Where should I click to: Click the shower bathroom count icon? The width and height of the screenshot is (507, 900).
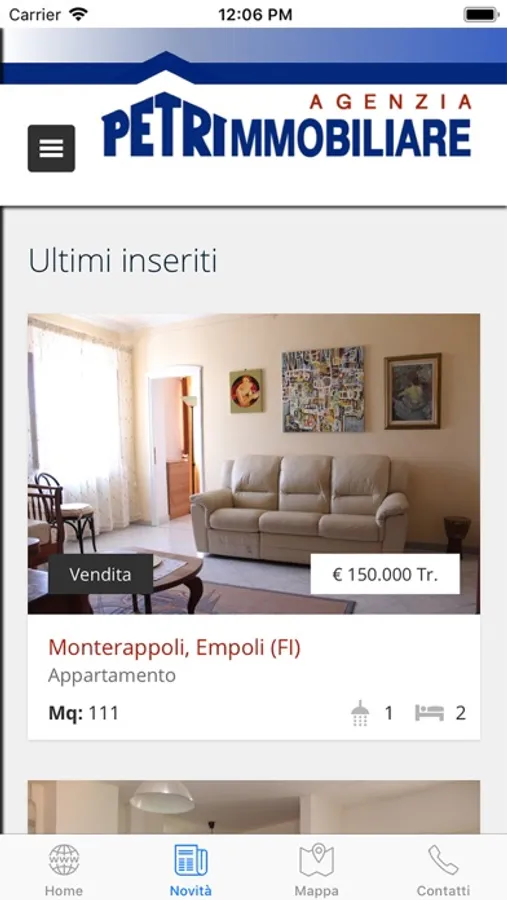point(360,713)
